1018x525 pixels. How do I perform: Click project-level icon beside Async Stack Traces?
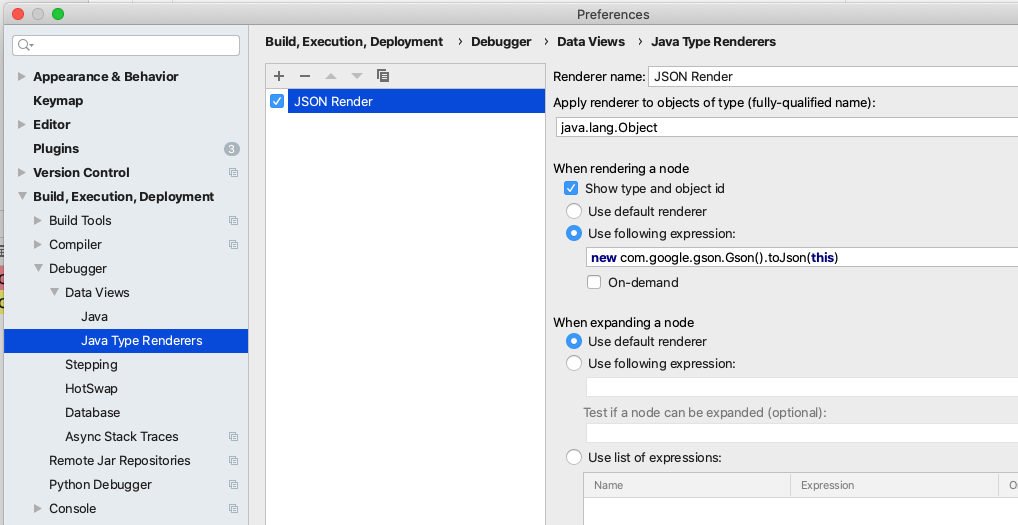click(x=233, y=437)
